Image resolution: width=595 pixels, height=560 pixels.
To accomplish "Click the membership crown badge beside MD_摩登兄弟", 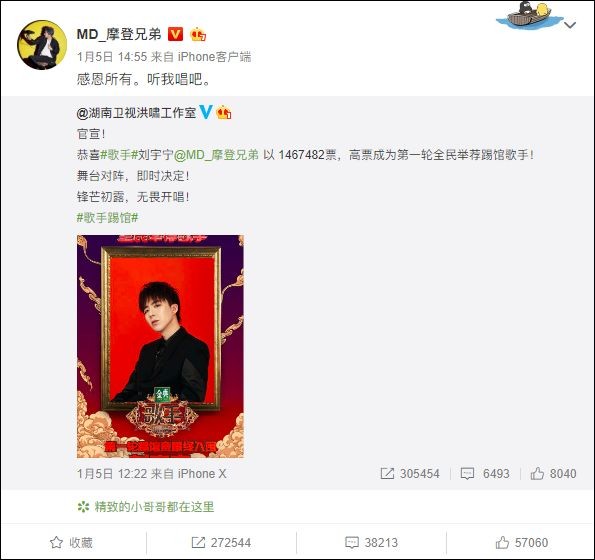I will [x=198, y=35].
